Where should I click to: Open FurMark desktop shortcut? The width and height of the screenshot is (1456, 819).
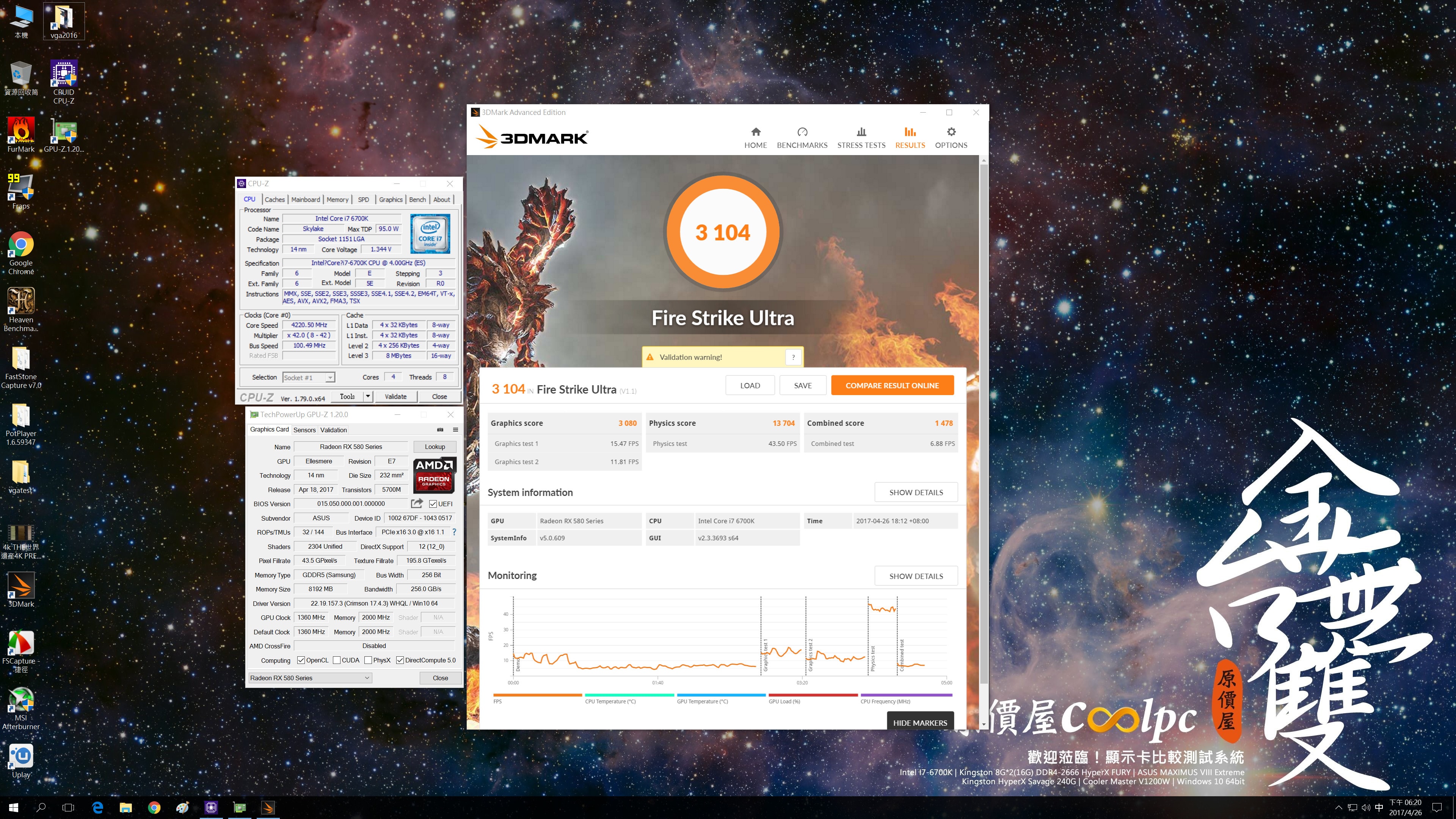[x=21, y=135]
